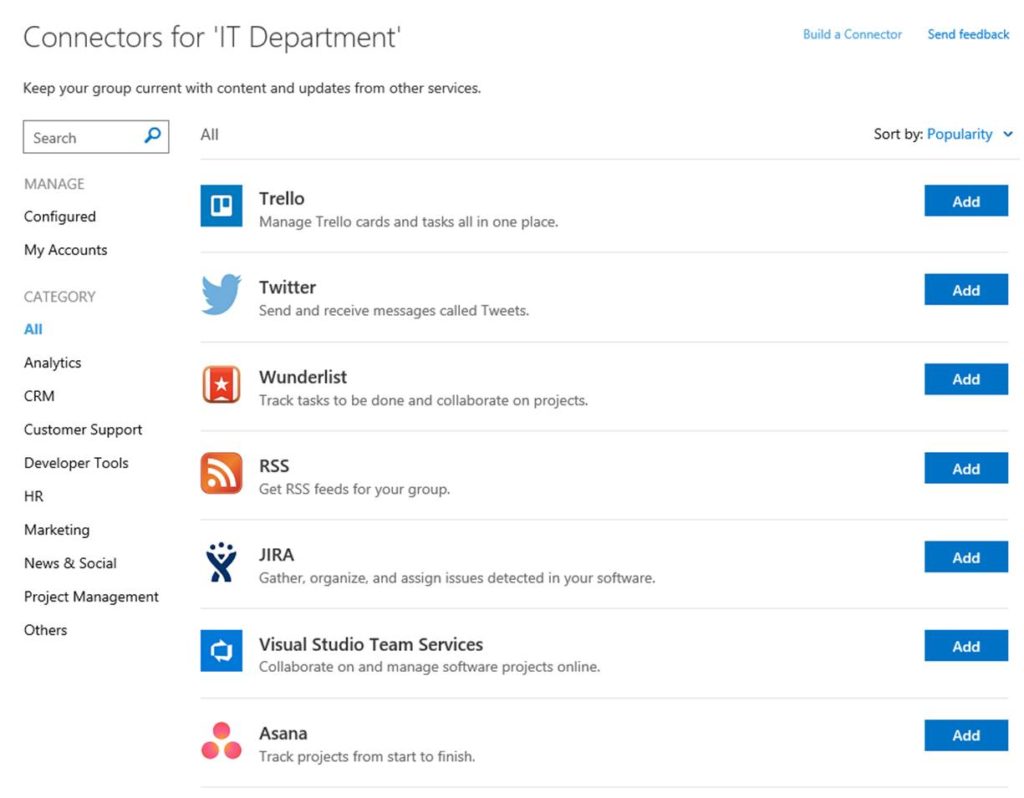The image size is (1024, 798).
Task: Click the Wunderlist star icon
Action: 221,384
